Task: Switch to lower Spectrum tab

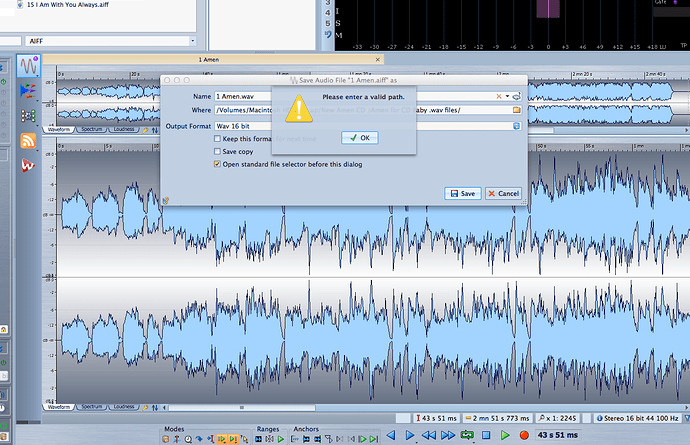Action: (x=92, y=408)
